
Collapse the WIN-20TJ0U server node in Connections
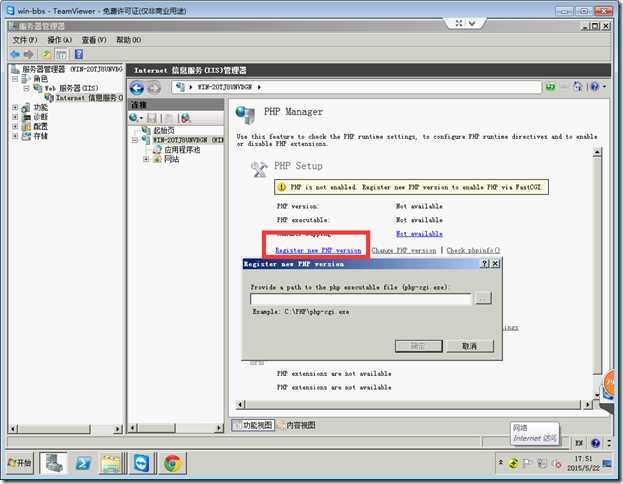pos(135,140)
